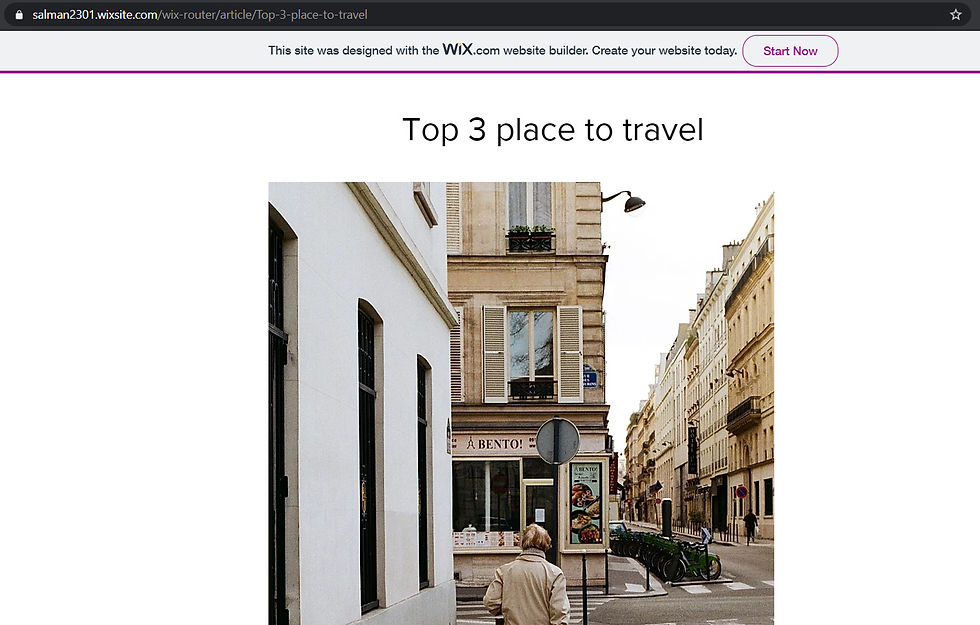The height and width of the screenshot is (625, 980).
Task: Click the black wall lamp in the photo
Action: pyautogui.click(x=624, y=201)
